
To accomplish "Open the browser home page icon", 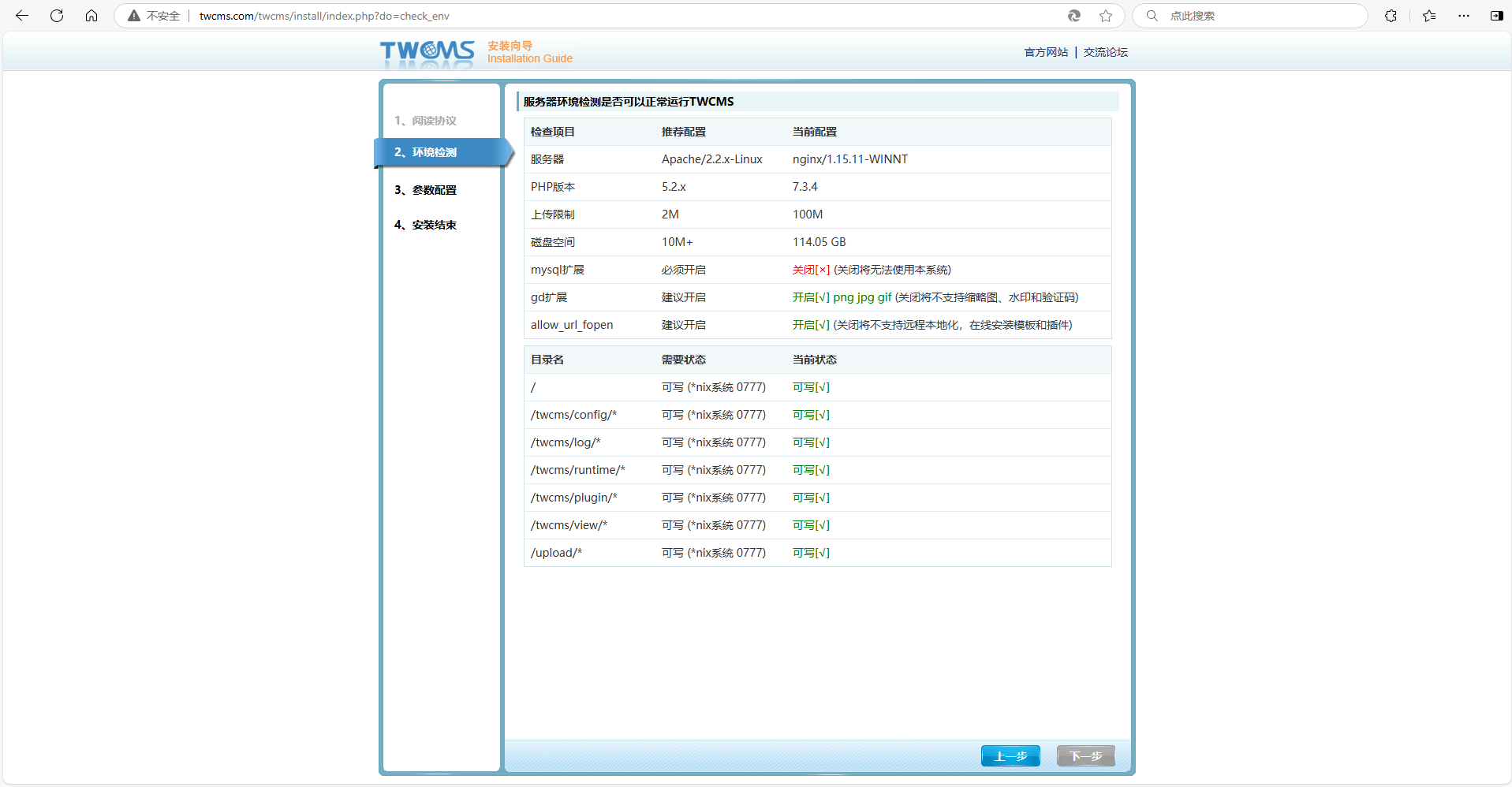I will 91,16.
